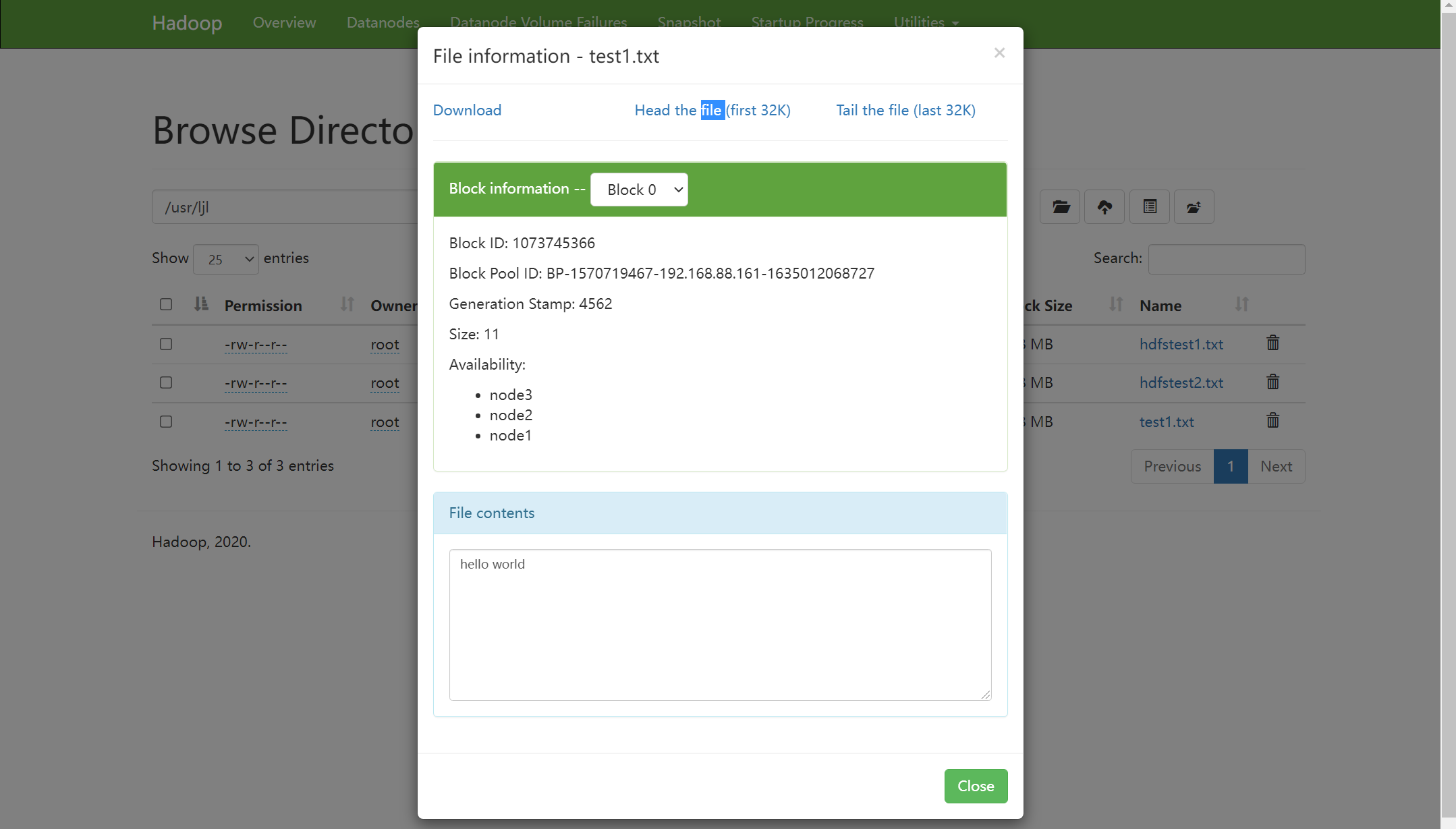This screenshot has height=829, width=1456.
Task: Click the Download link
Action: [467, 110]
